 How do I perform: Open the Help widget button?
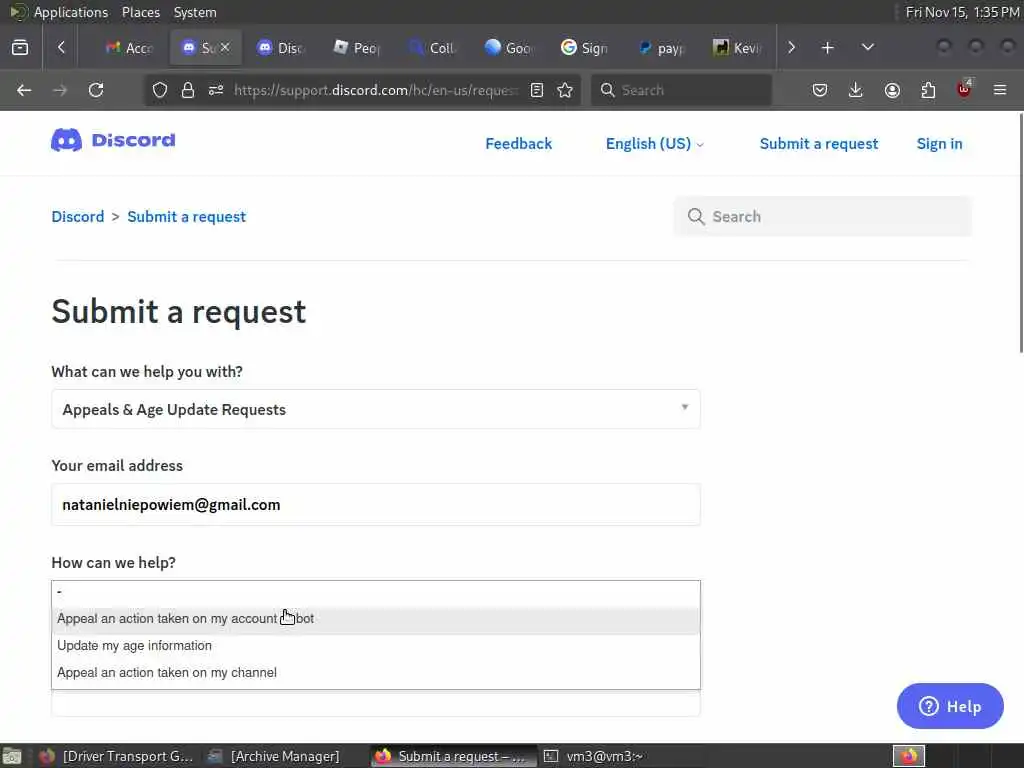coord(950,706)
